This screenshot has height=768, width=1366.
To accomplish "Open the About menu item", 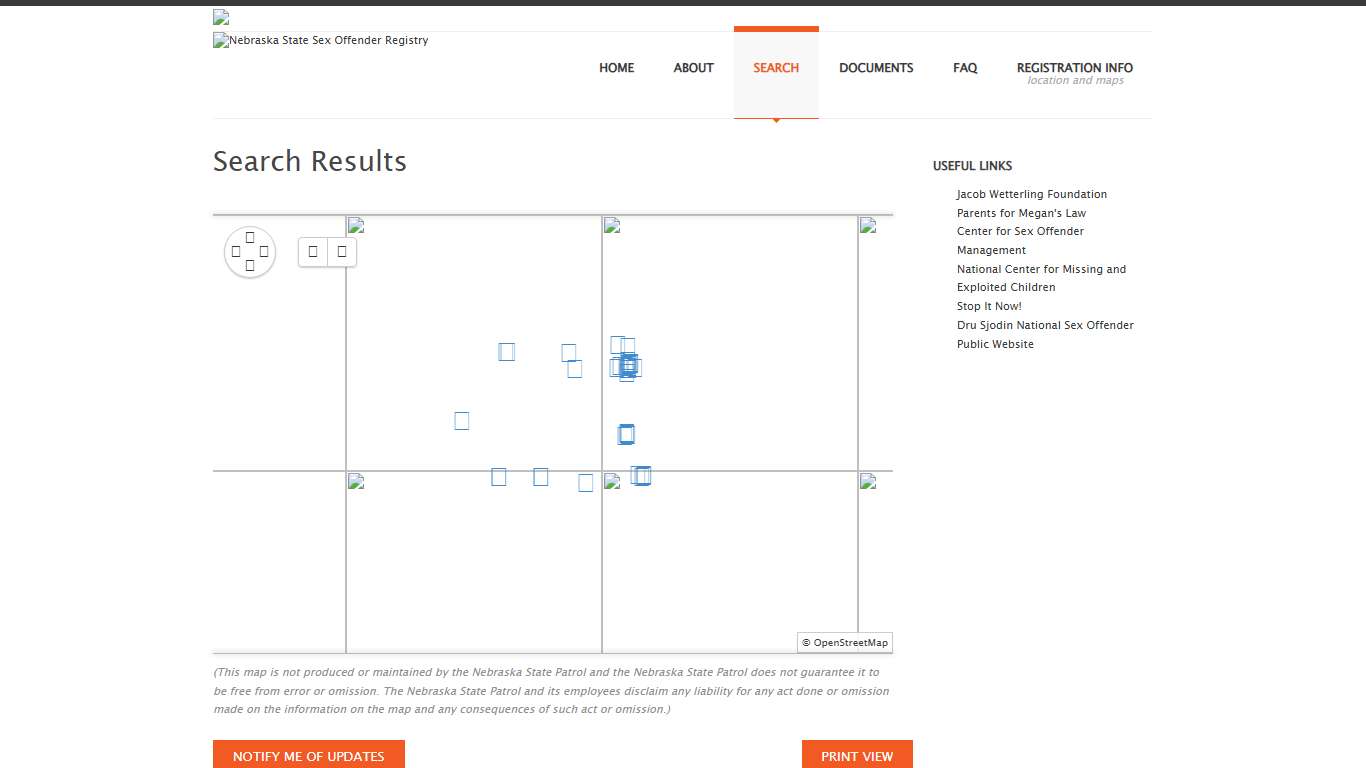I will click(x=693, y=68).
